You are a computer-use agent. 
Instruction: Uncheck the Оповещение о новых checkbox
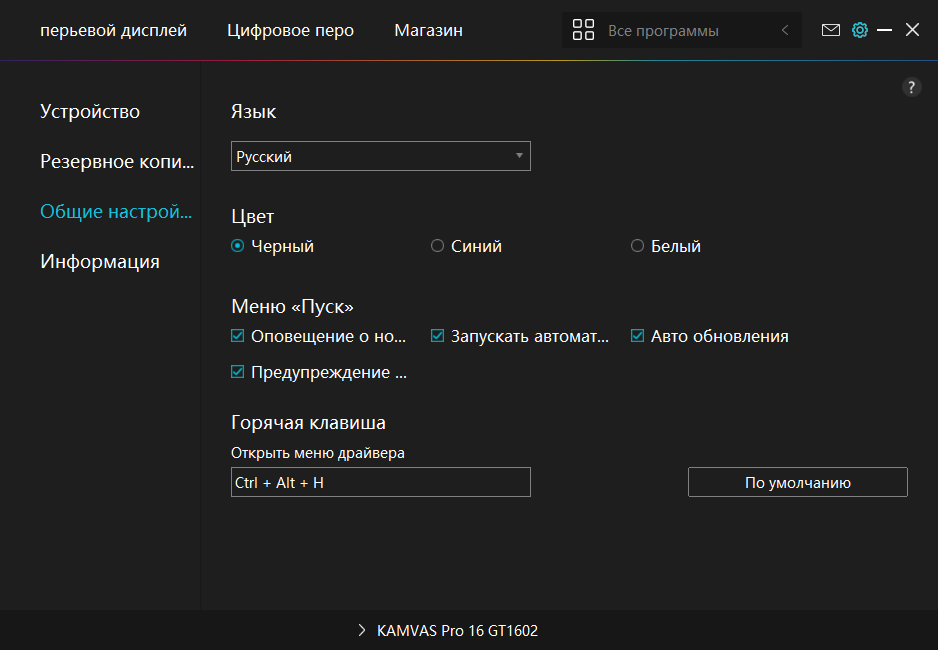point(238,336)
